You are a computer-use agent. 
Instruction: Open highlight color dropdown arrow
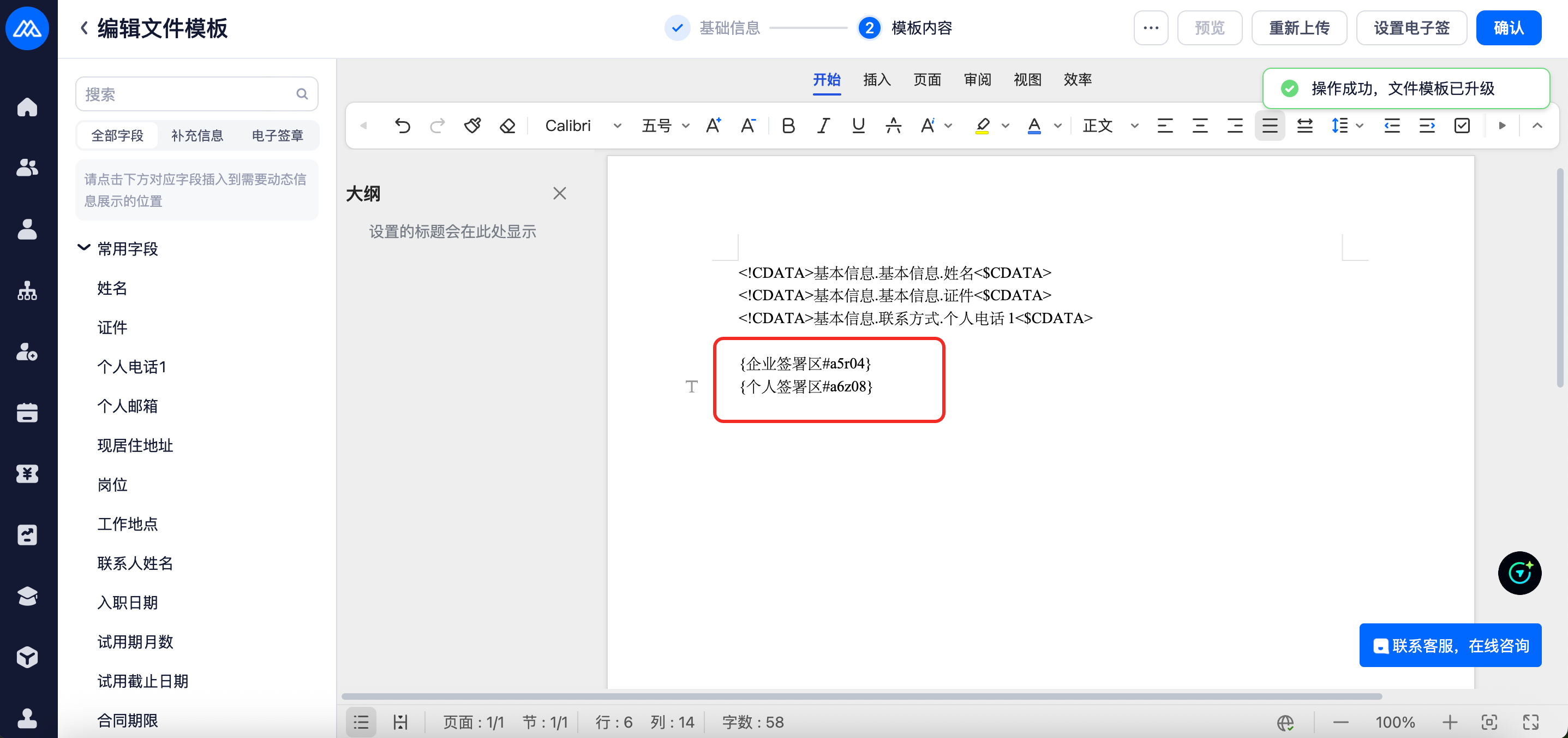tap(1006, 126)
